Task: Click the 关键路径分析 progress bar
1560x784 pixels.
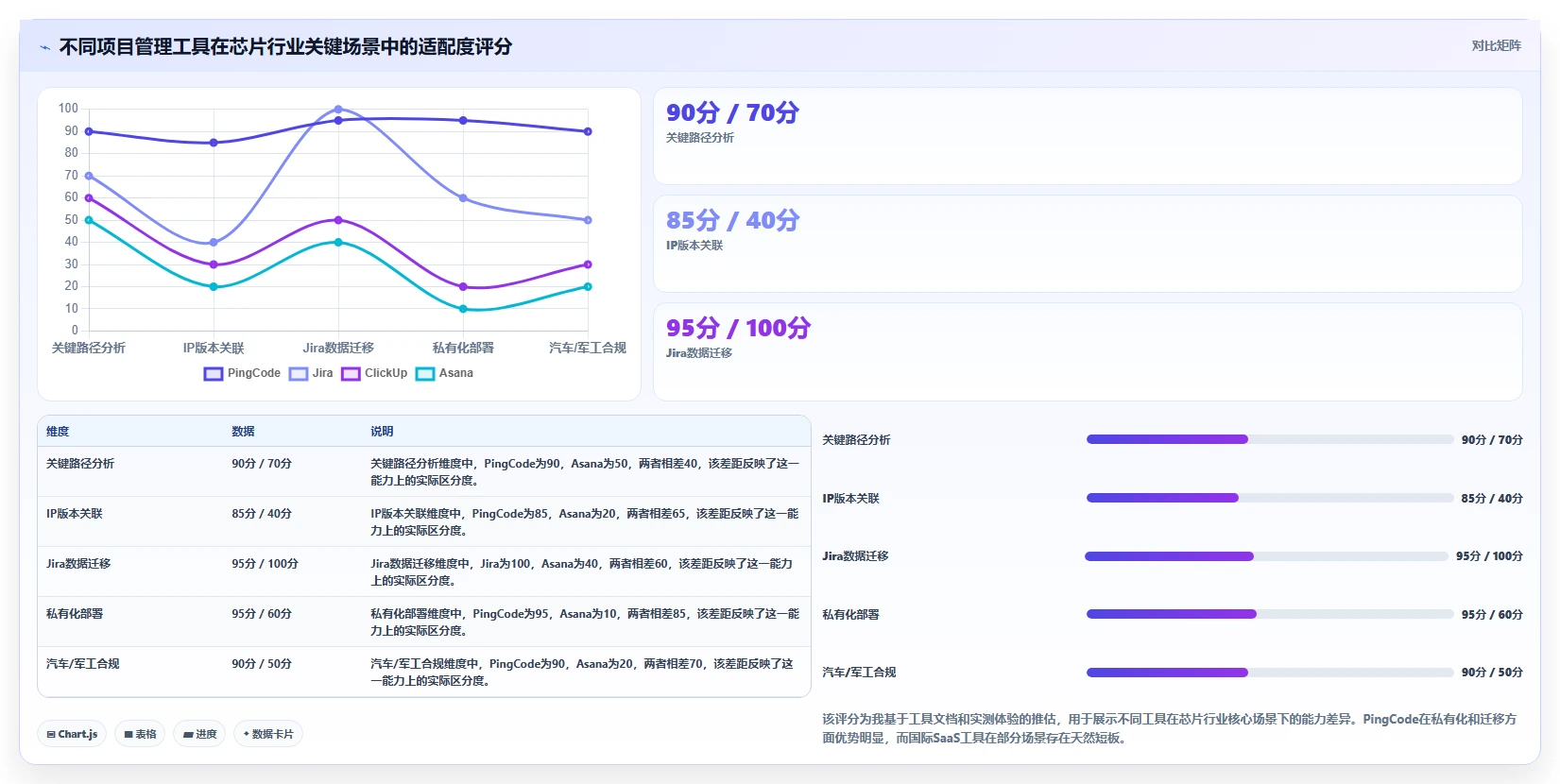Action: 1270,439
